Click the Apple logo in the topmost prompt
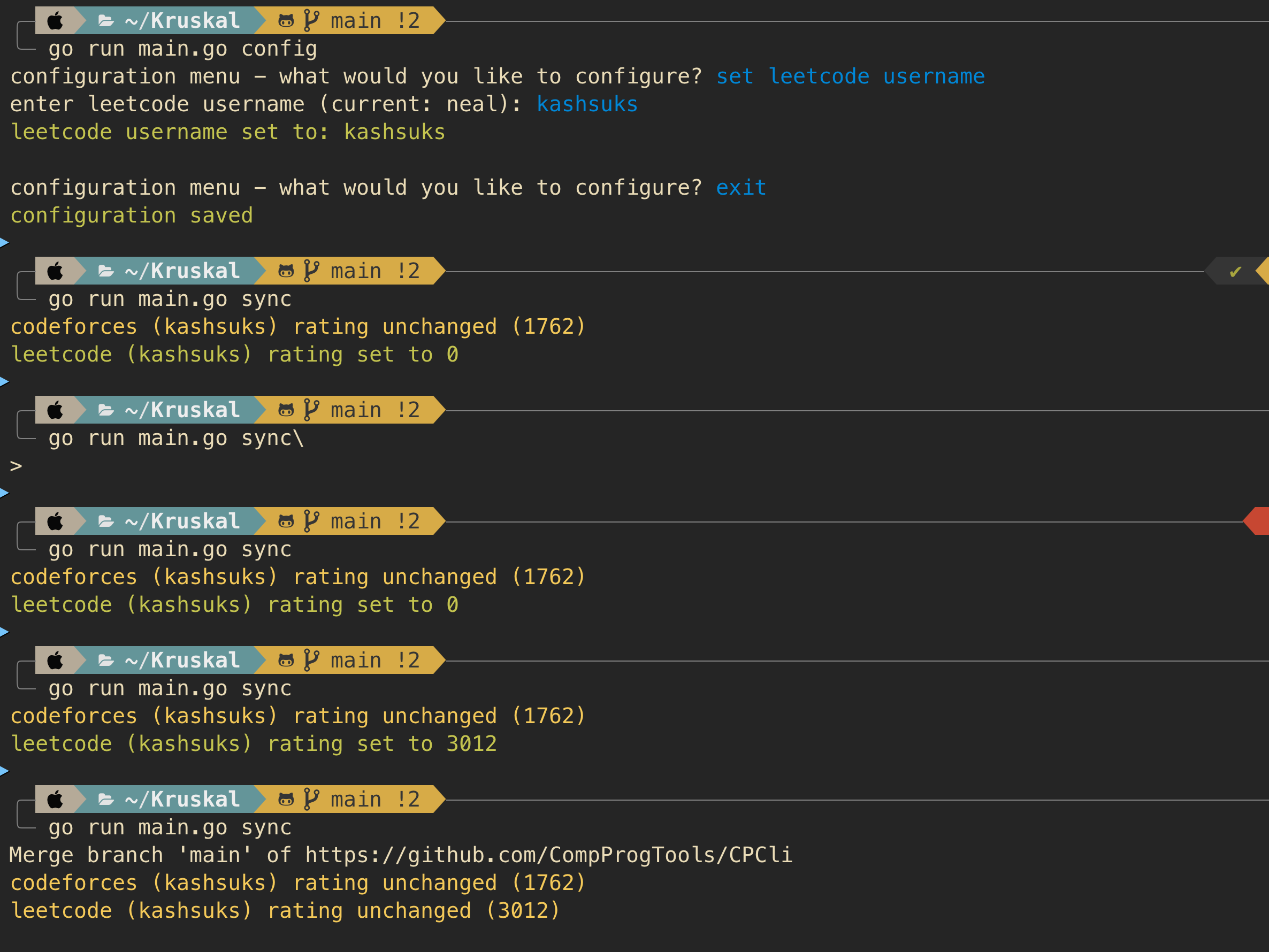The height and width of the screenshot is (952, 1269). (x=55, y=21)
